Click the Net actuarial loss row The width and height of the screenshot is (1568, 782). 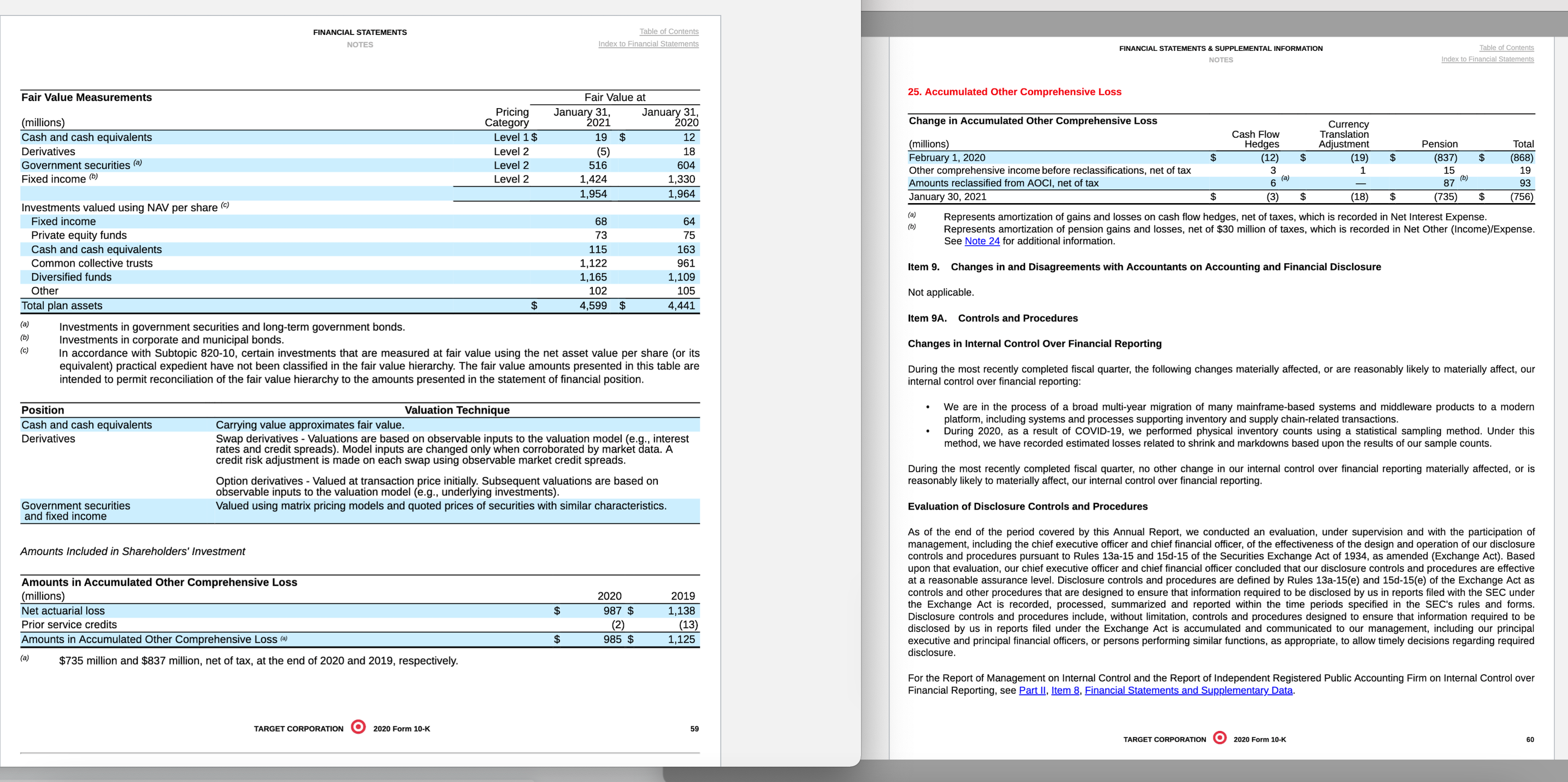[63, 611]
